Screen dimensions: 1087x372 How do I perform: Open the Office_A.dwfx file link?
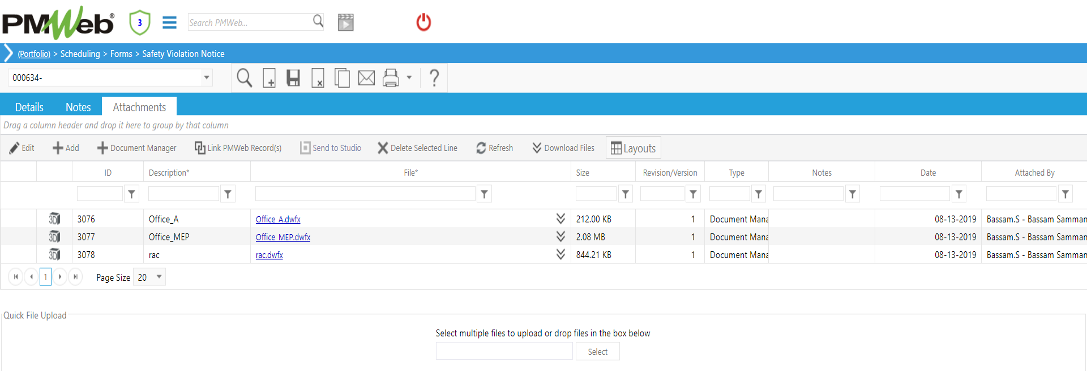278,219
